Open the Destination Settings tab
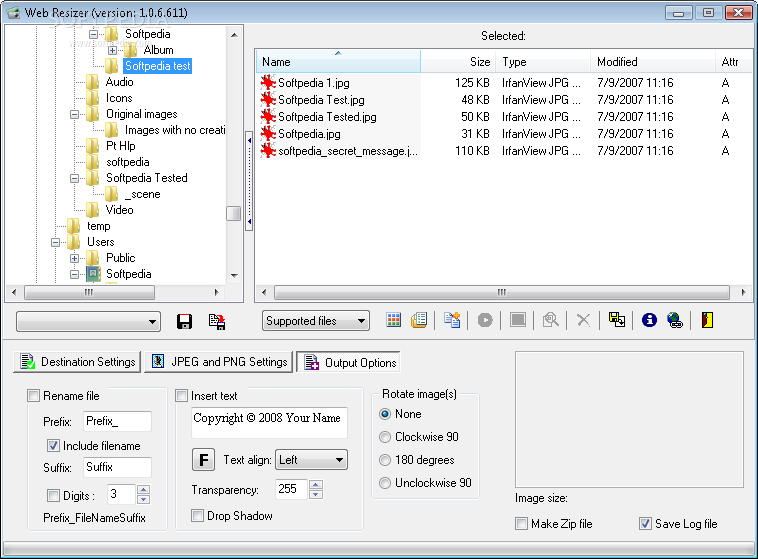 77,362
